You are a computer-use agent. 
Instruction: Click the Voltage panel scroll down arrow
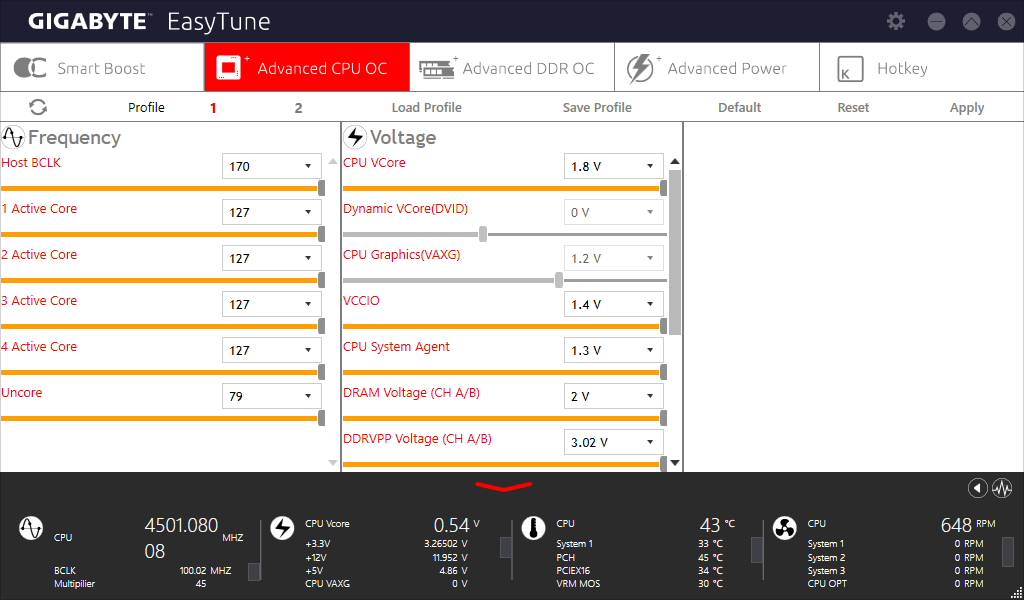pyautogui.click(x=675, y=463)
